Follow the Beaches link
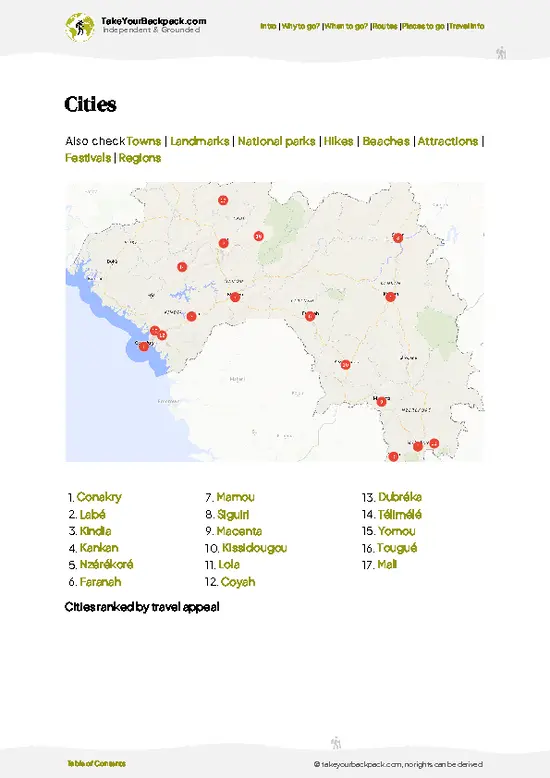 click(x=386, y=141)
